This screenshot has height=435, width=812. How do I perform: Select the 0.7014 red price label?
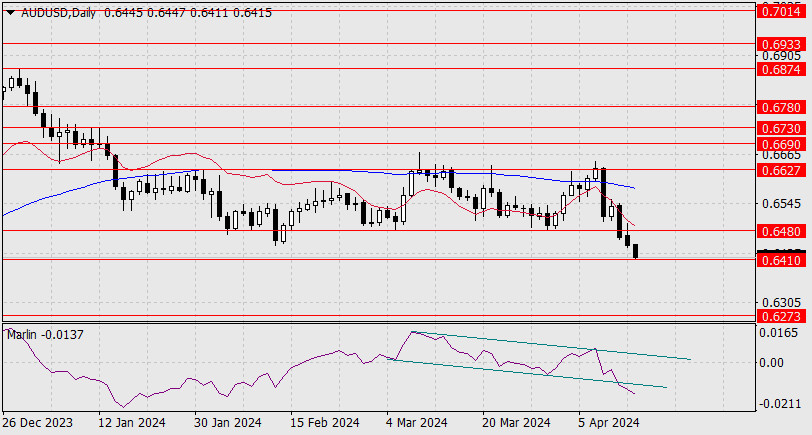tap(781, 11)
